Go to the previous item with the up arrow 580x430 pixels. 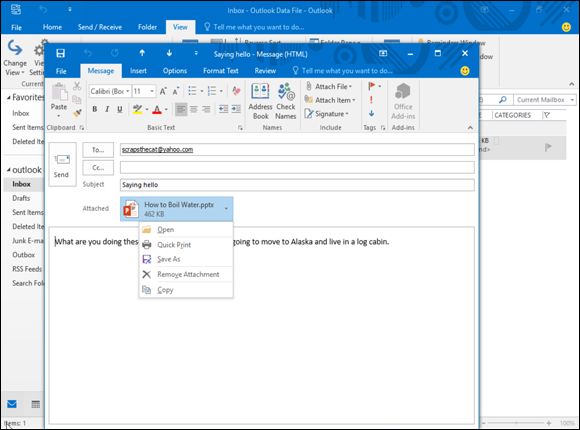pos(142,53)
